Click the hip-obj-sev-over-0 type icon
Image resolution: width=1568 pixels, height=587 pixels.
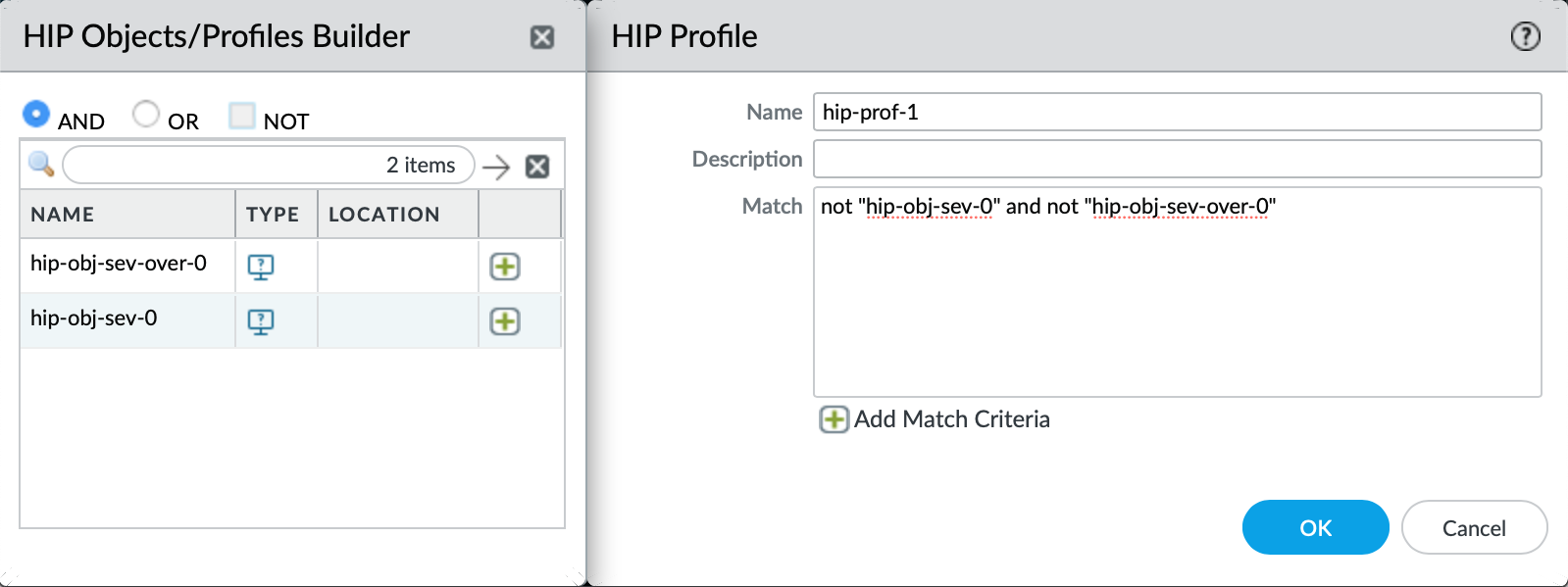[261, 267]
